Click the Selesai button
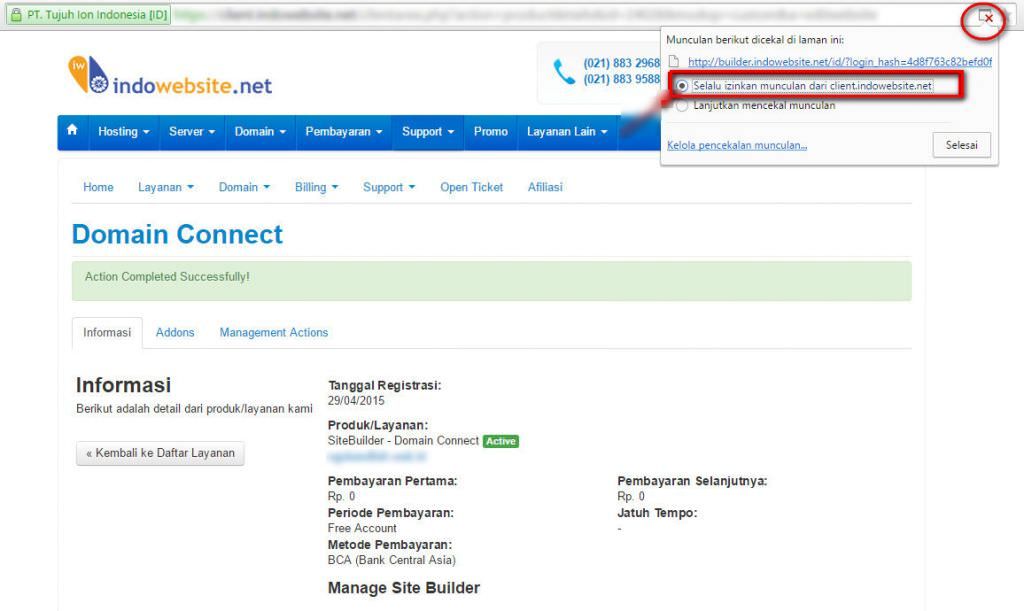Viewport: 1024px width, 611px height. click(961, 144)
